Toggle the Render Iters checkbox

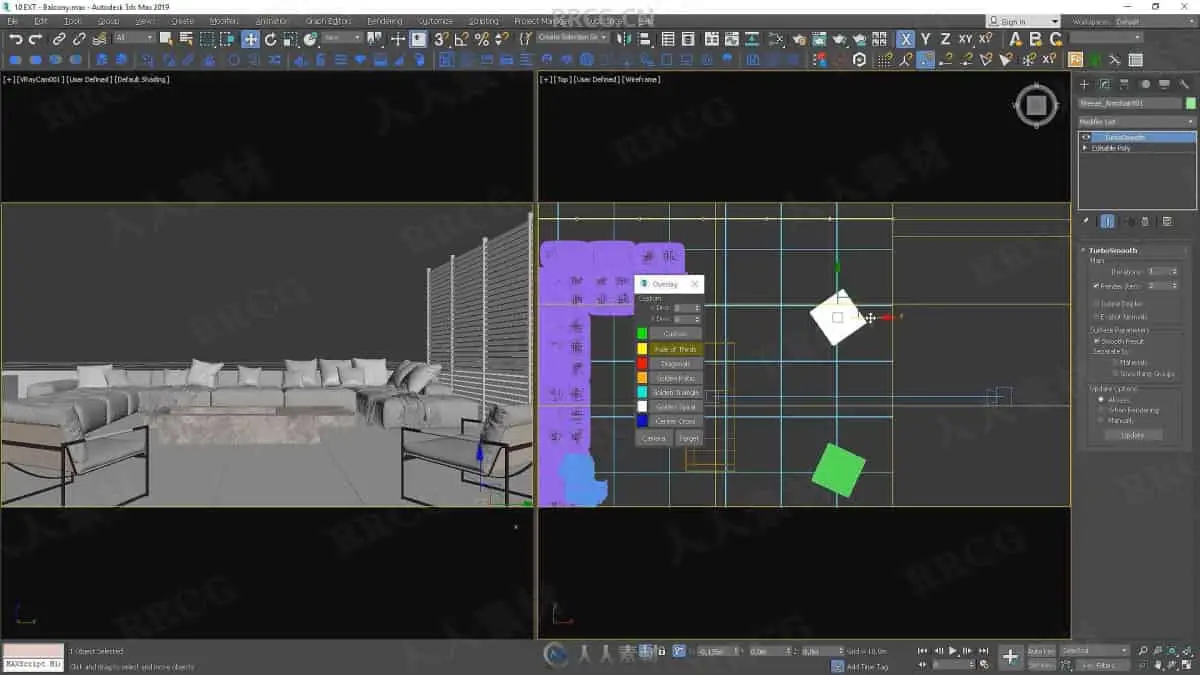pos(1097,286)
